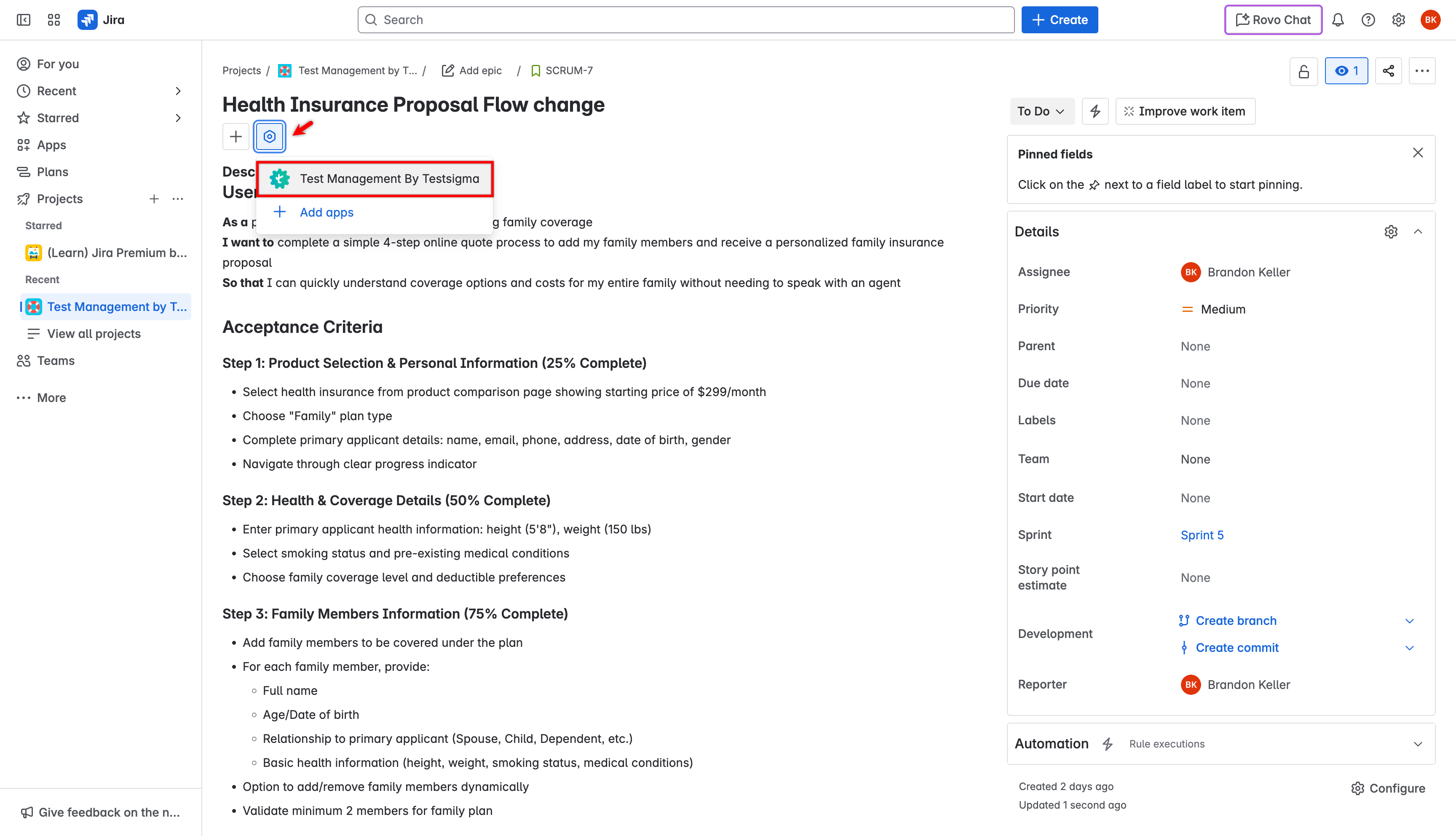Collapse the Details section chevron
Image resolution: width=1456 pixels, height=836 pixels.
[x=1418, y=231]
